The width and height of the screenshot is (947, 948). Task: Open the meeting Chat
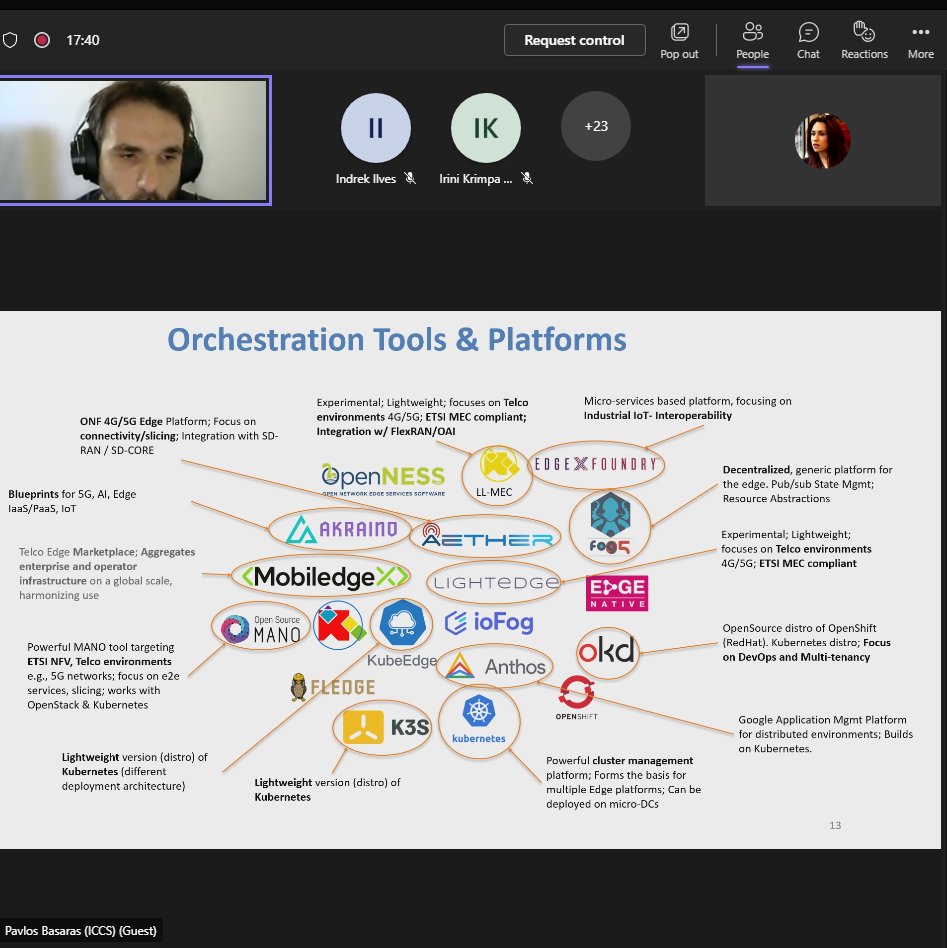coord(808,41)
